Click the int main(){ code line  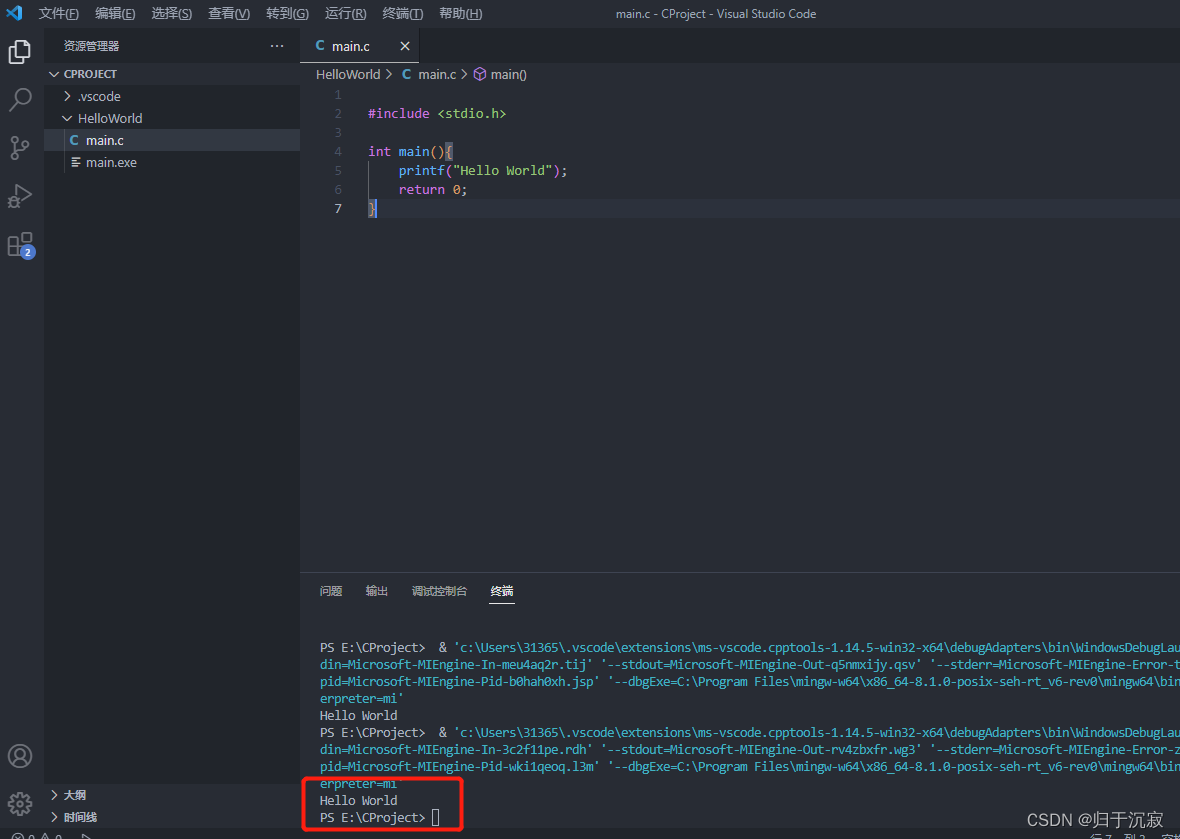(x=410, y=151)
